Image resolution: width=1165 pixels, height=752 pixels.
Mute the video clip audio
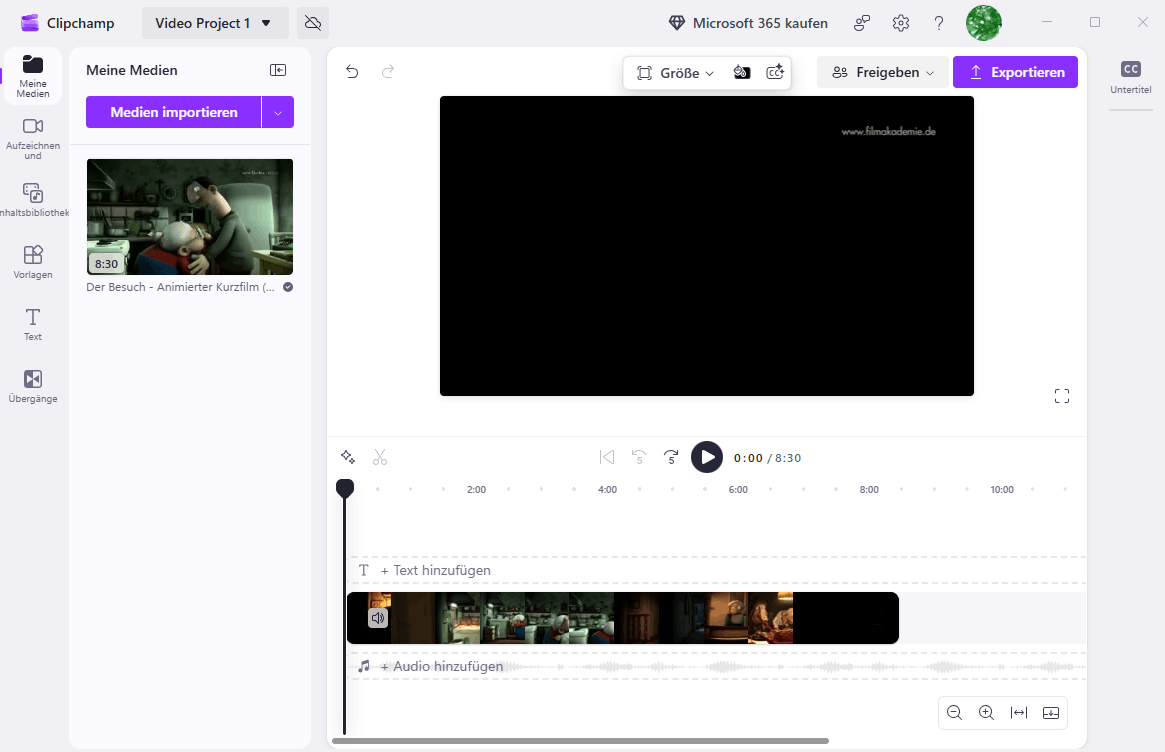(x=378, y=618)
